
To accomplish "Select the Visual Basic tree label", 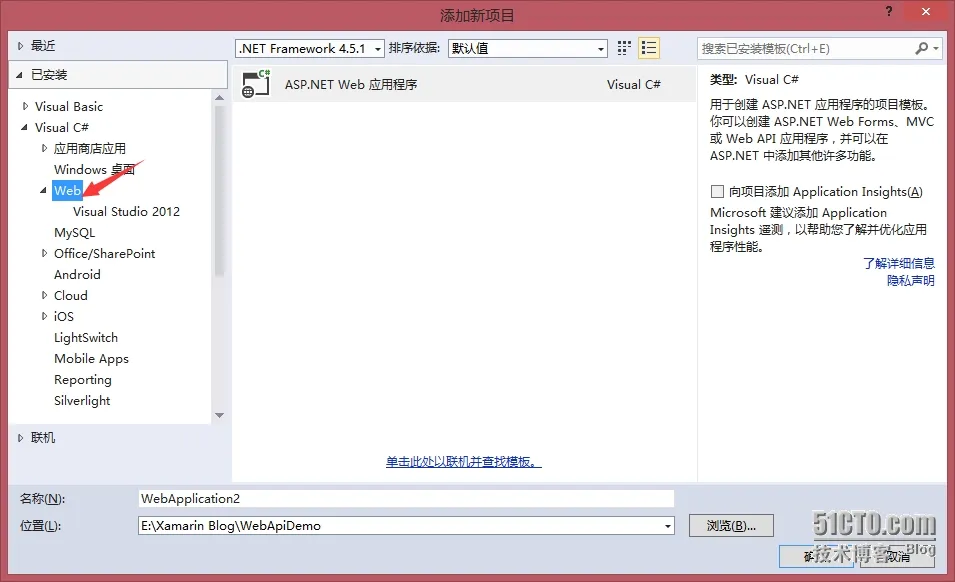I will click(x=69, y=107).
